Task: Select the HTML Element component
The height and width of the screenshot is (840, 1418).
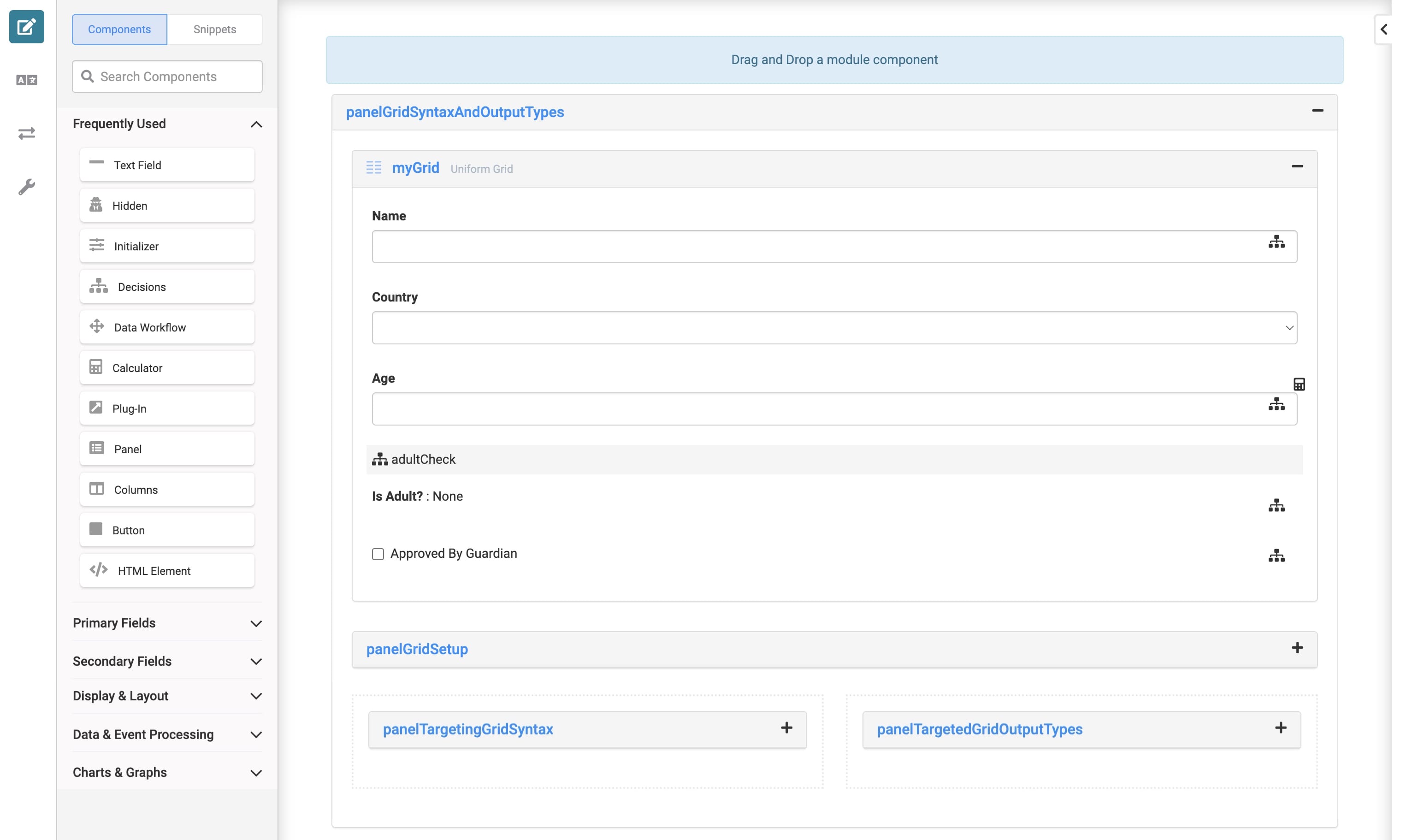Action: [x=167, y=571]
